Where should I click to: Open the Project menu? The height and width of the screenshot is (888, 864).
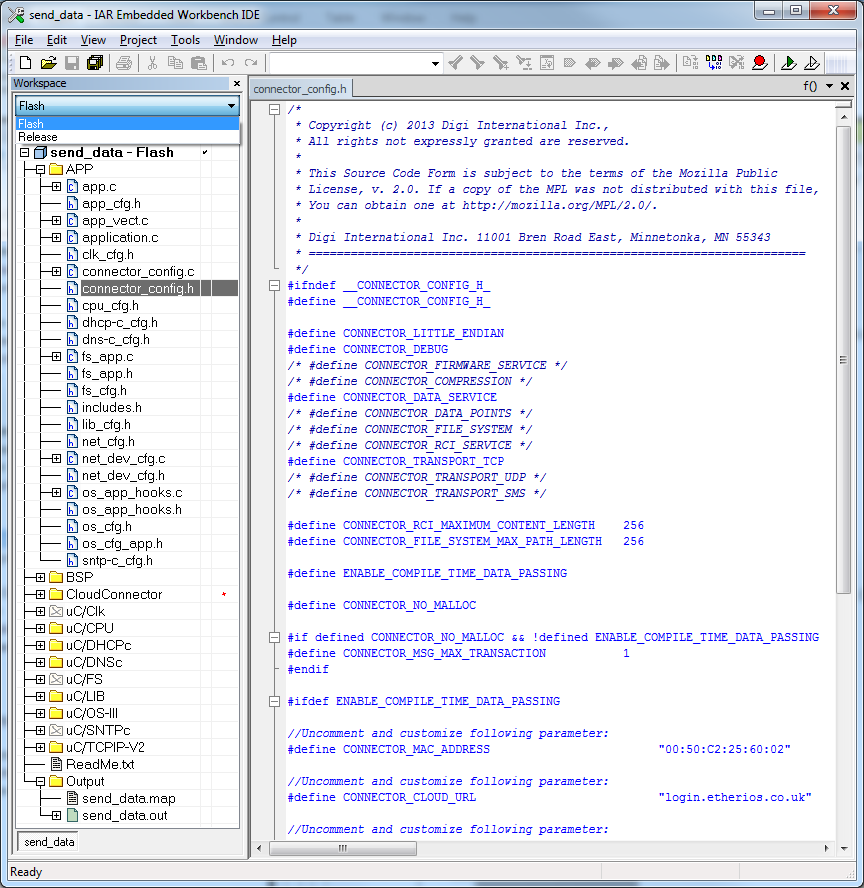click(x=138, y=40)
